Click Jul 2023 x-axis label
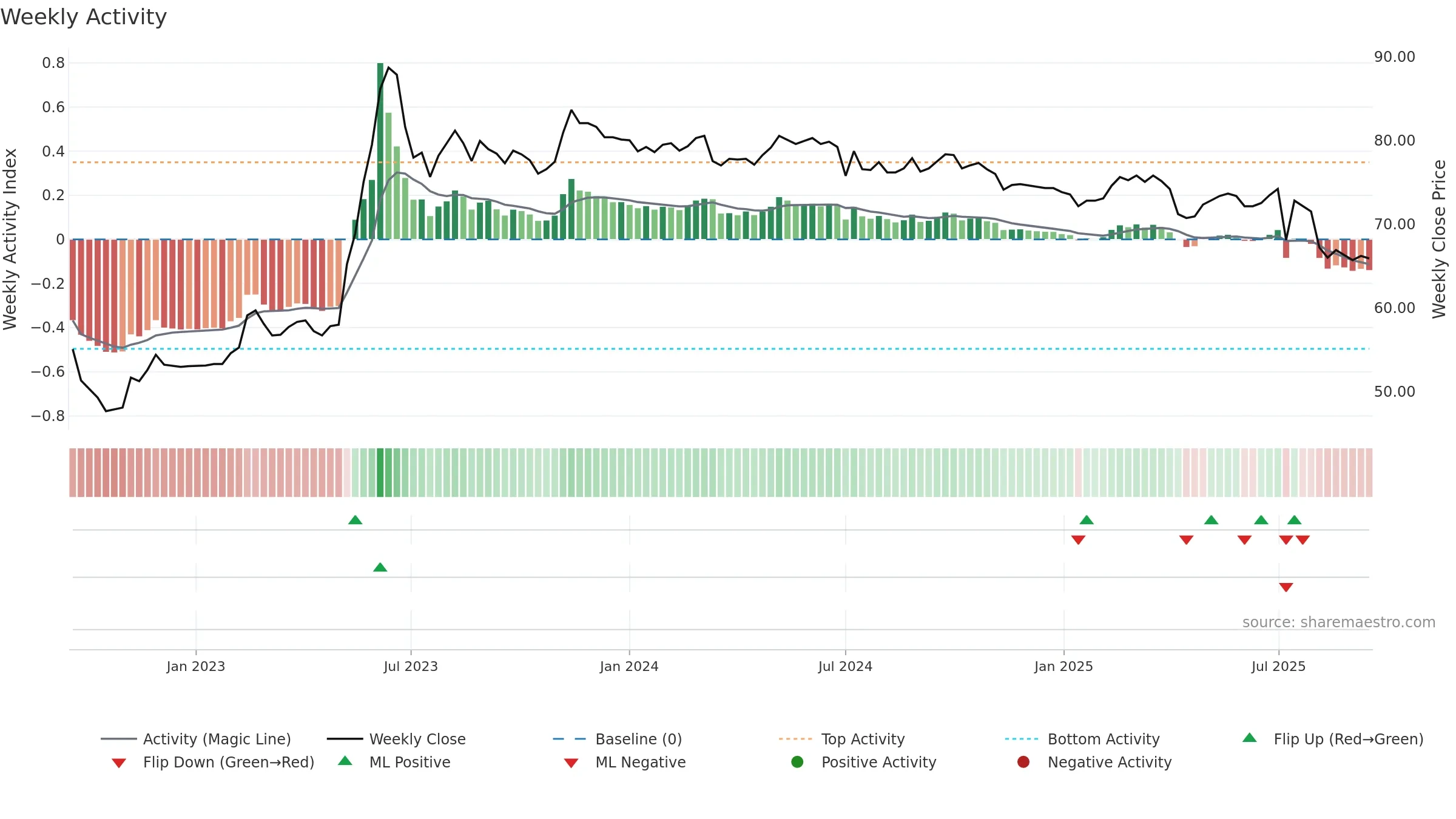The width and height of the screenshot is (1456, 819). [411, 666]
